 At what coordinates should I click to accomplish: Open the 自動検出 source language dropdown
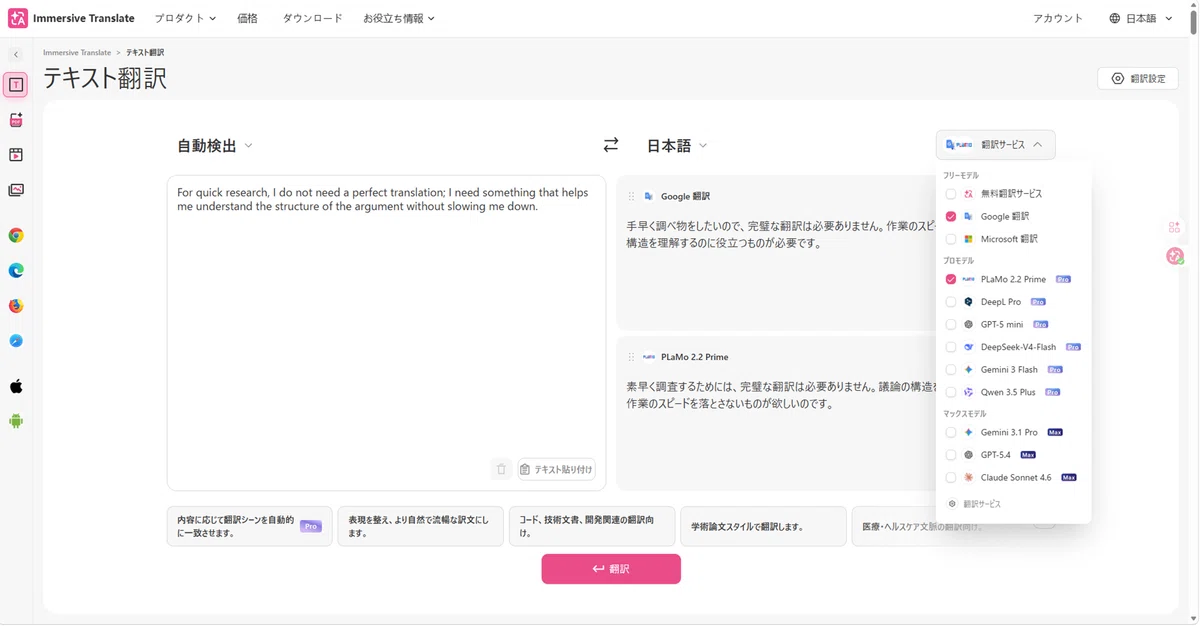coord(215,145)
